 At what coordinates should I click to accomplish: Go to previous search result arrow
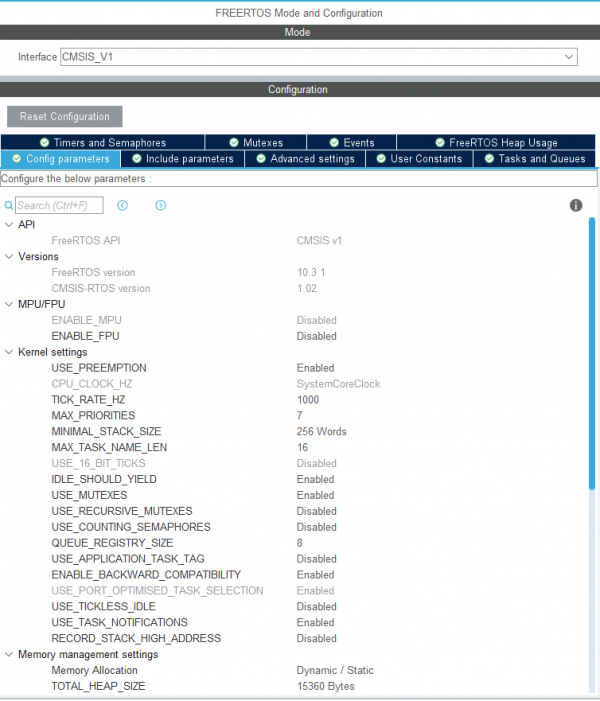[x=123, y=205]
